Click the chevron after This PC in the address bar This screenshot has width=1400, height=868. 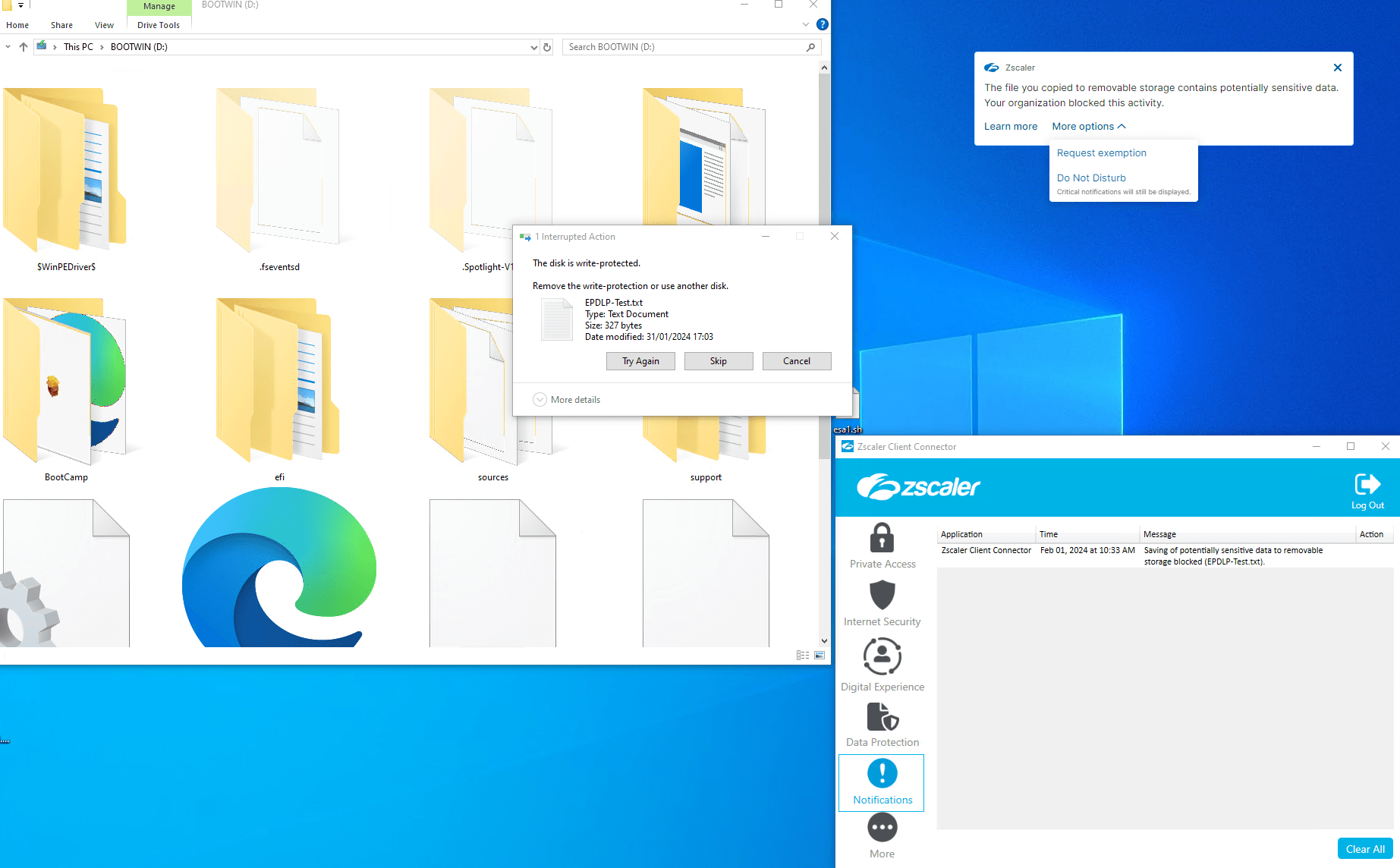(102, 47)
